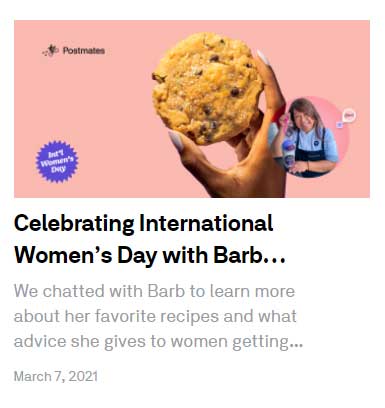Click the purple drink cup Barb is holding
The height and width of the screenshot is (408, 385).
pyautogui.click(x=288, y=154)
